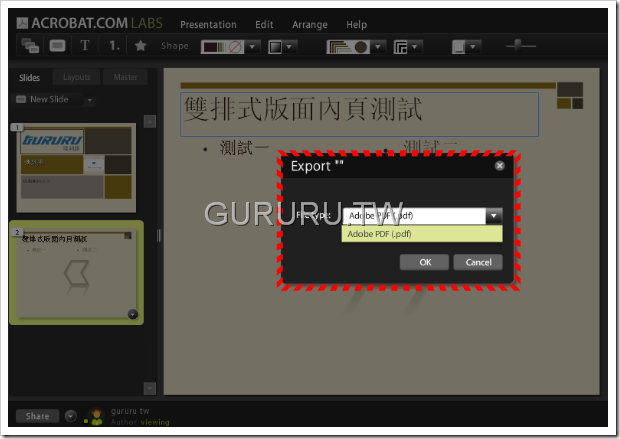Select slide 2 thumbnail
Screen dimensions: 620x439
76,273
